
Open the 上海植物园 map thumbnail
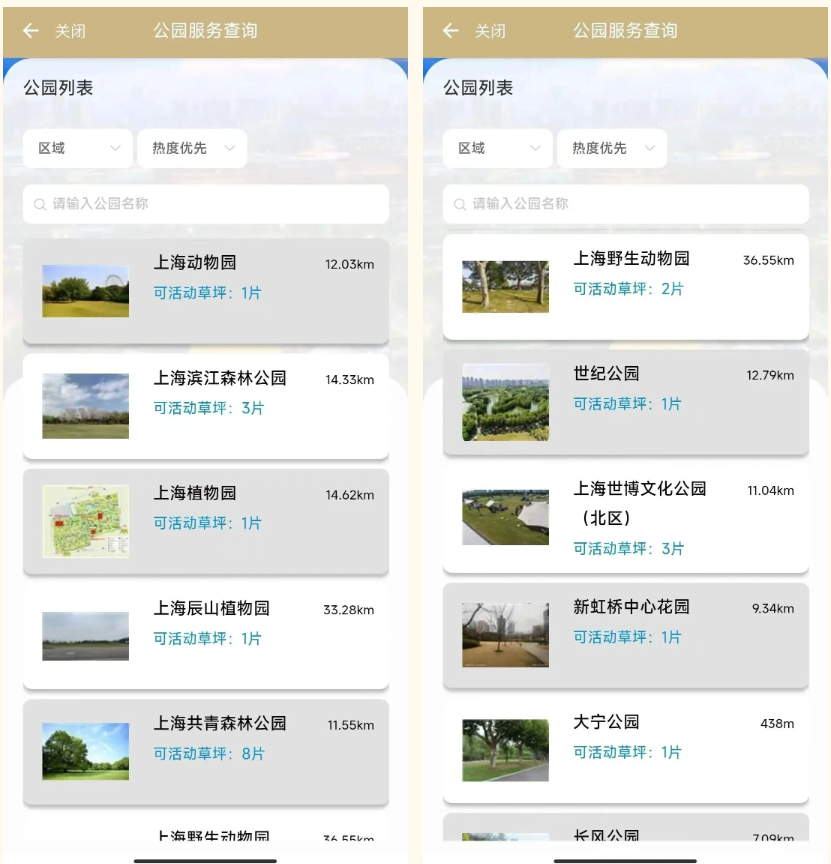click(85, 521)
